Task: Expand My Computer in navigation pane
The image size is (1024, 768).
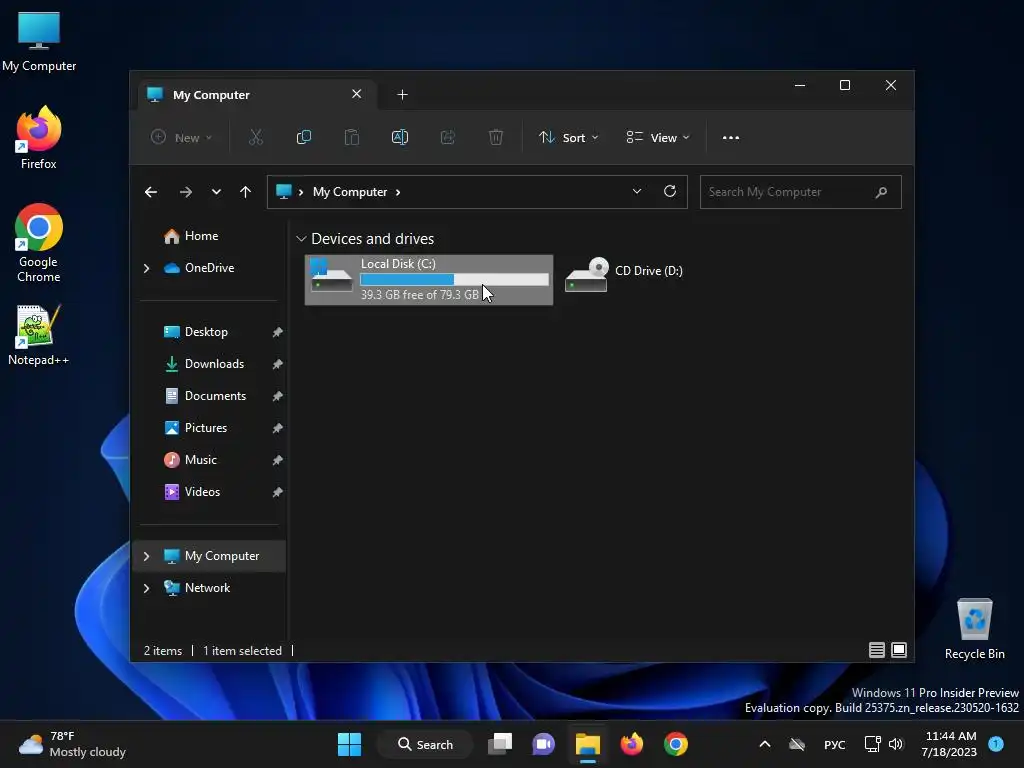Action: point(146,556)
